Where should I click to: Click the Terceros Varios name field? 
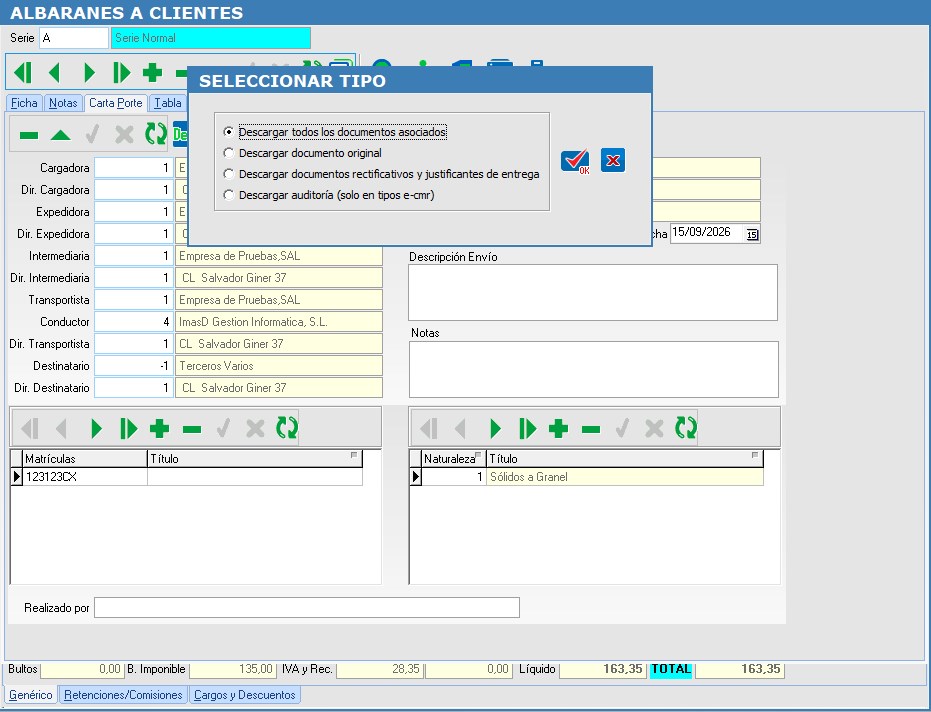pyautogui.click(x=278, y=366)
